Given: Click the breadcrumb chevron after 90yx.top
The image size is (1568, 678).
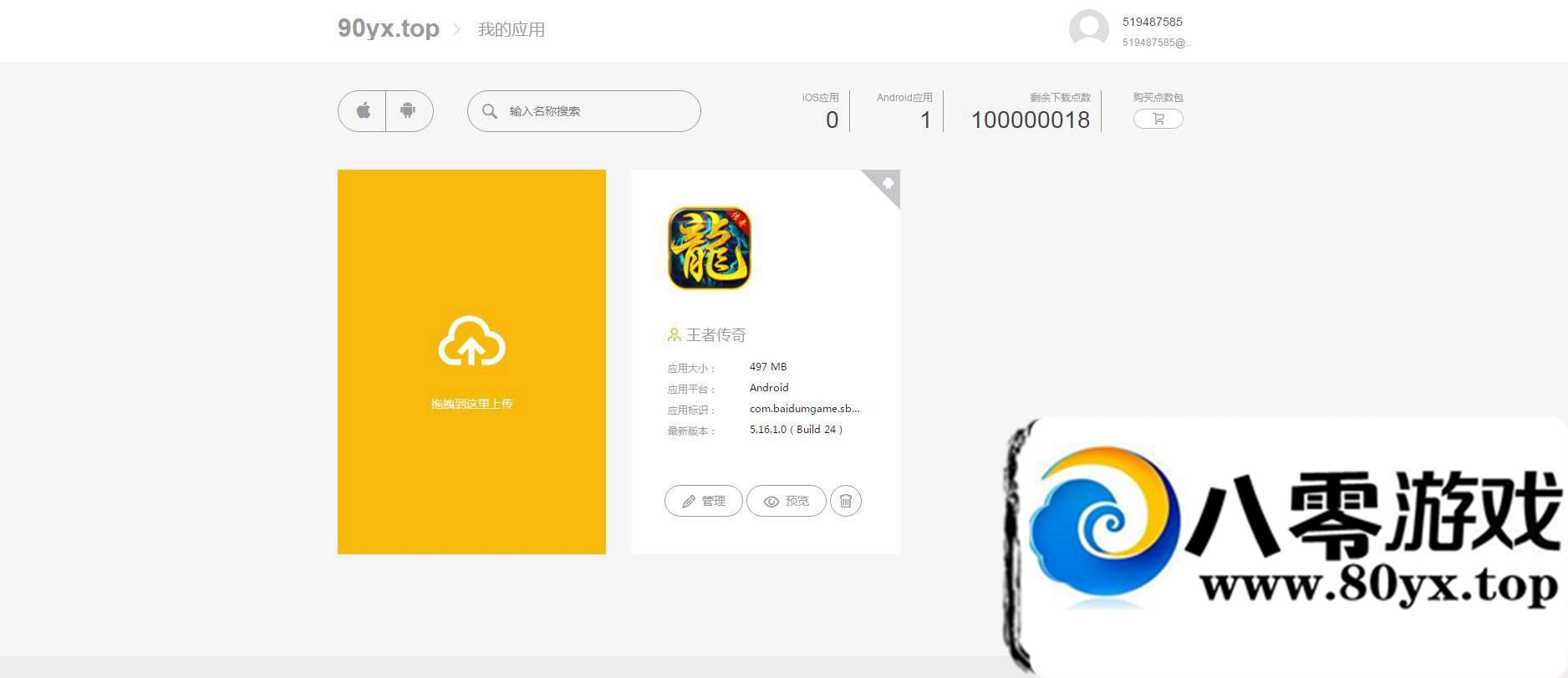Looking at the screenshot, I should (456, 29).
